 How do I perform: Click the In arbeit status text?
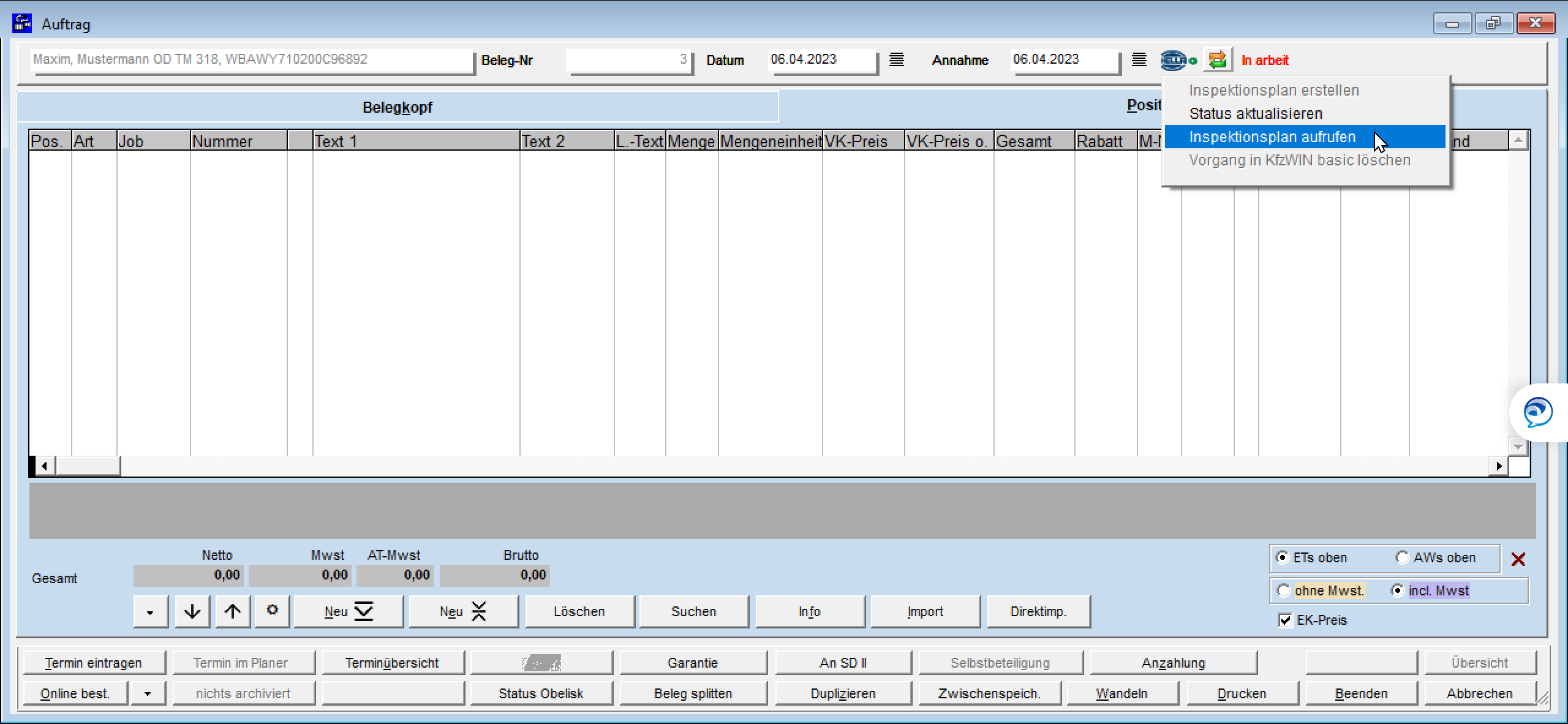(x=1265, y=60)
